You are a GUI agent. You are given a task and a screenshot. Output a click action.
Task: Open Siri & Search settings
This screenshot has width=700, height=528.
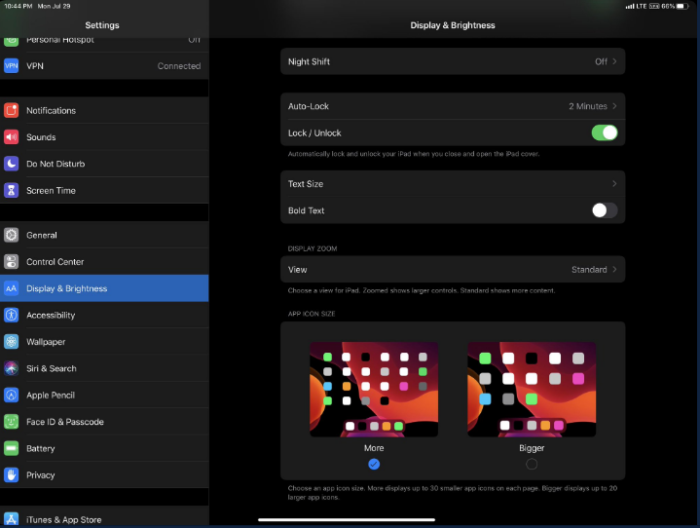pos(104,368)
